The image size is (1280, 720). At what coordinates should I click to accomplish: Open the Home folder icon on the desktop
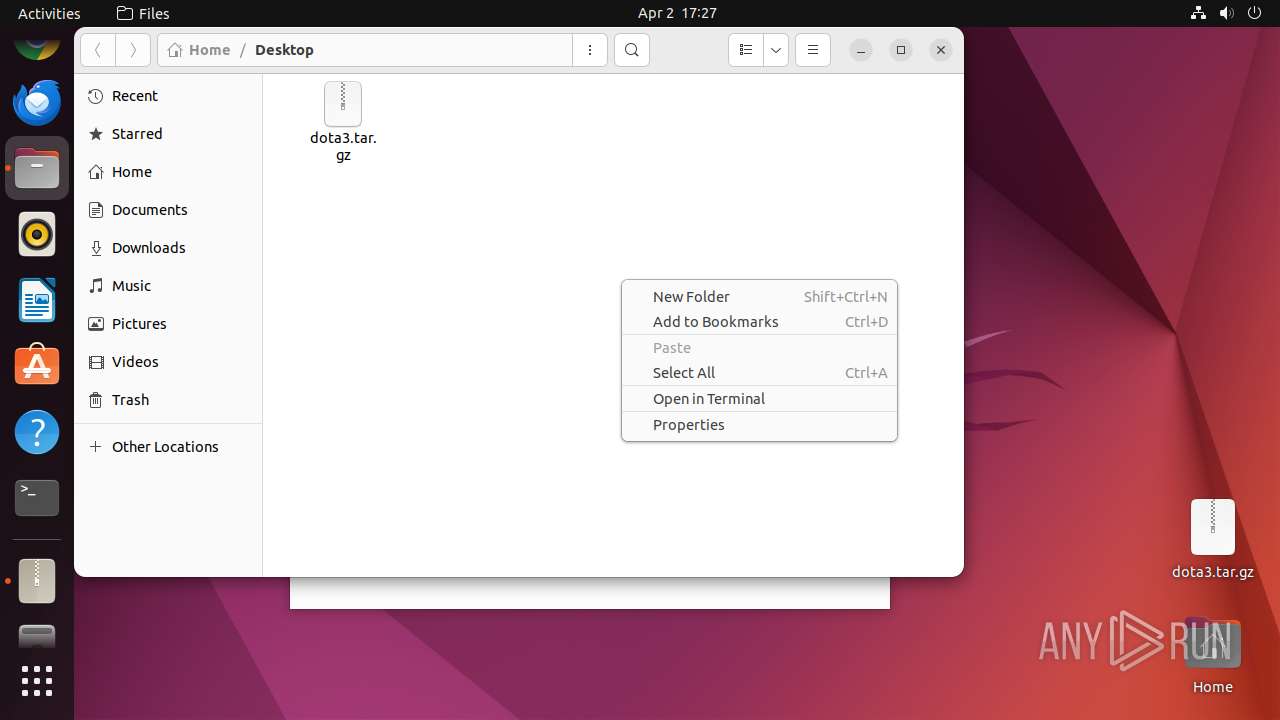[1213, 656]
